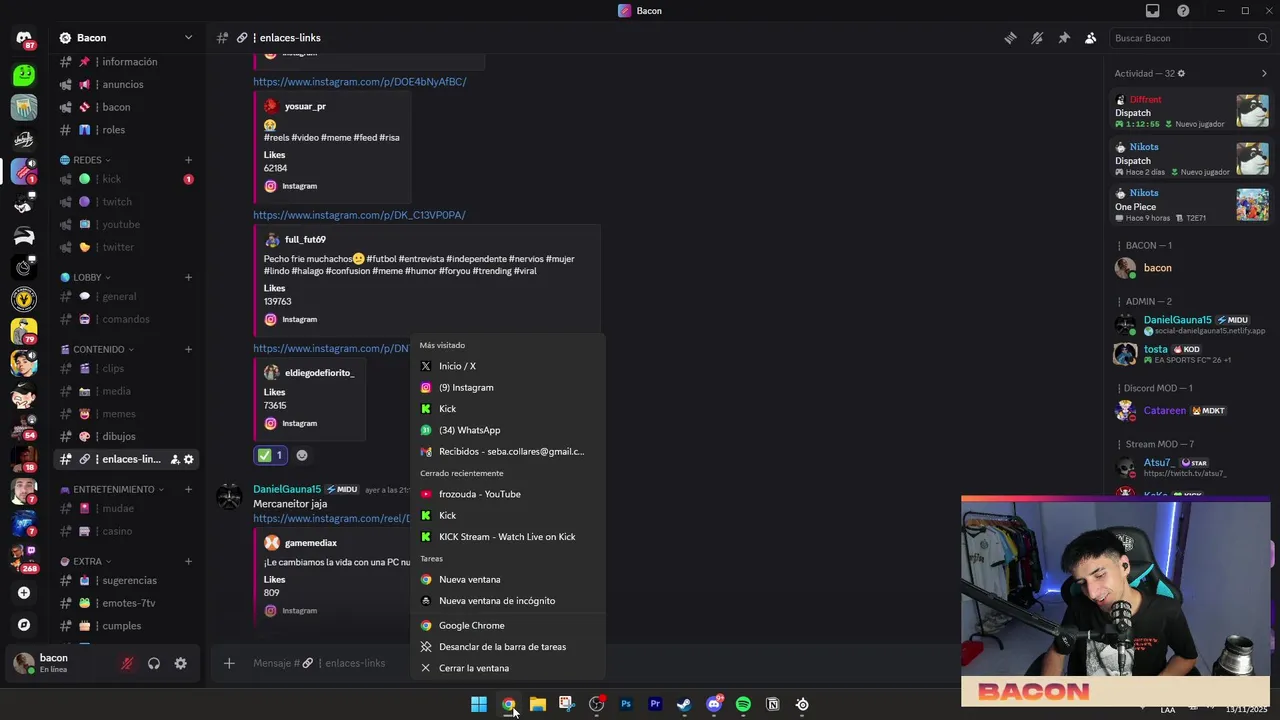Screen dimensions: 1280x720
Task: Open the full_fut69 embed author
Action: [305, 240]
